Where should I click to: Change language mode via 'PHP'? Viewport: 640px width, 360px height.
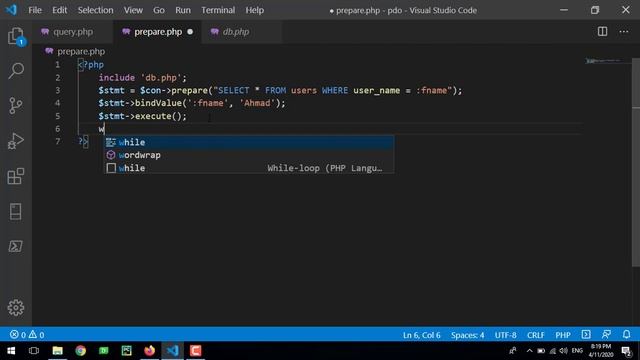coord(563,335)
